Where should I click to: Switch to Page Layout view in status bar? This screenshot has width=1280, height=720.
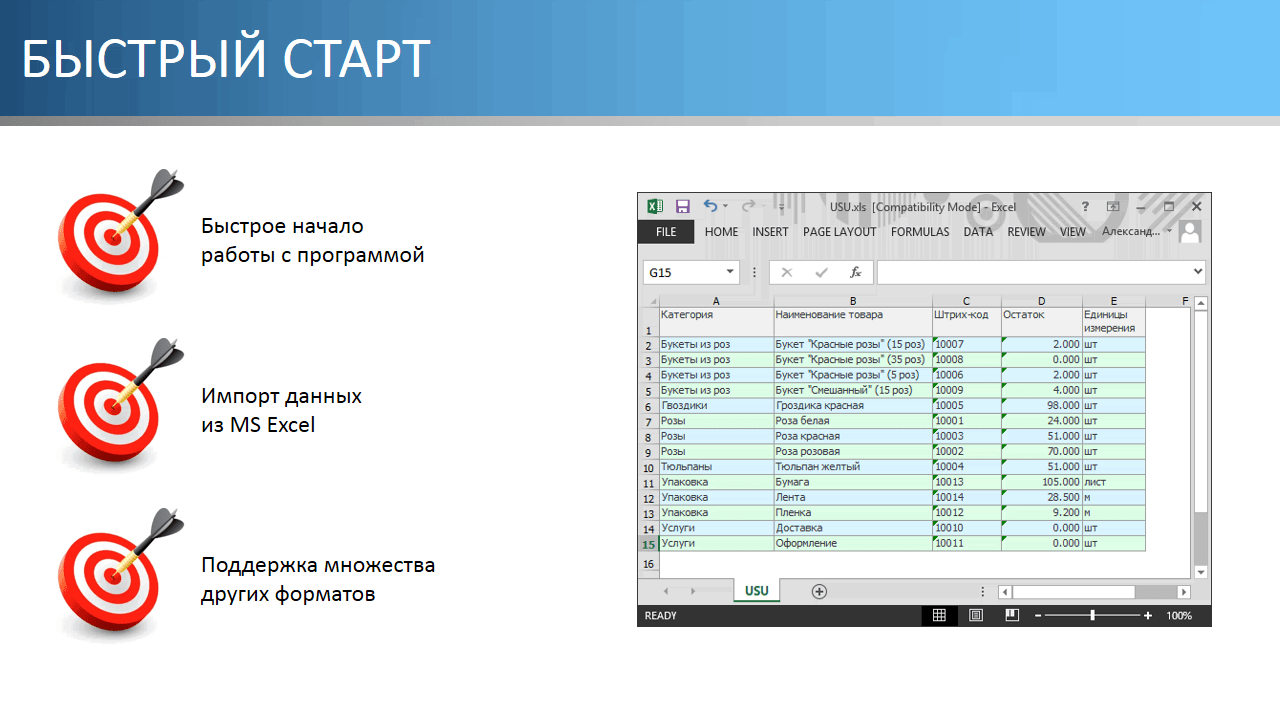coord(976,616)
